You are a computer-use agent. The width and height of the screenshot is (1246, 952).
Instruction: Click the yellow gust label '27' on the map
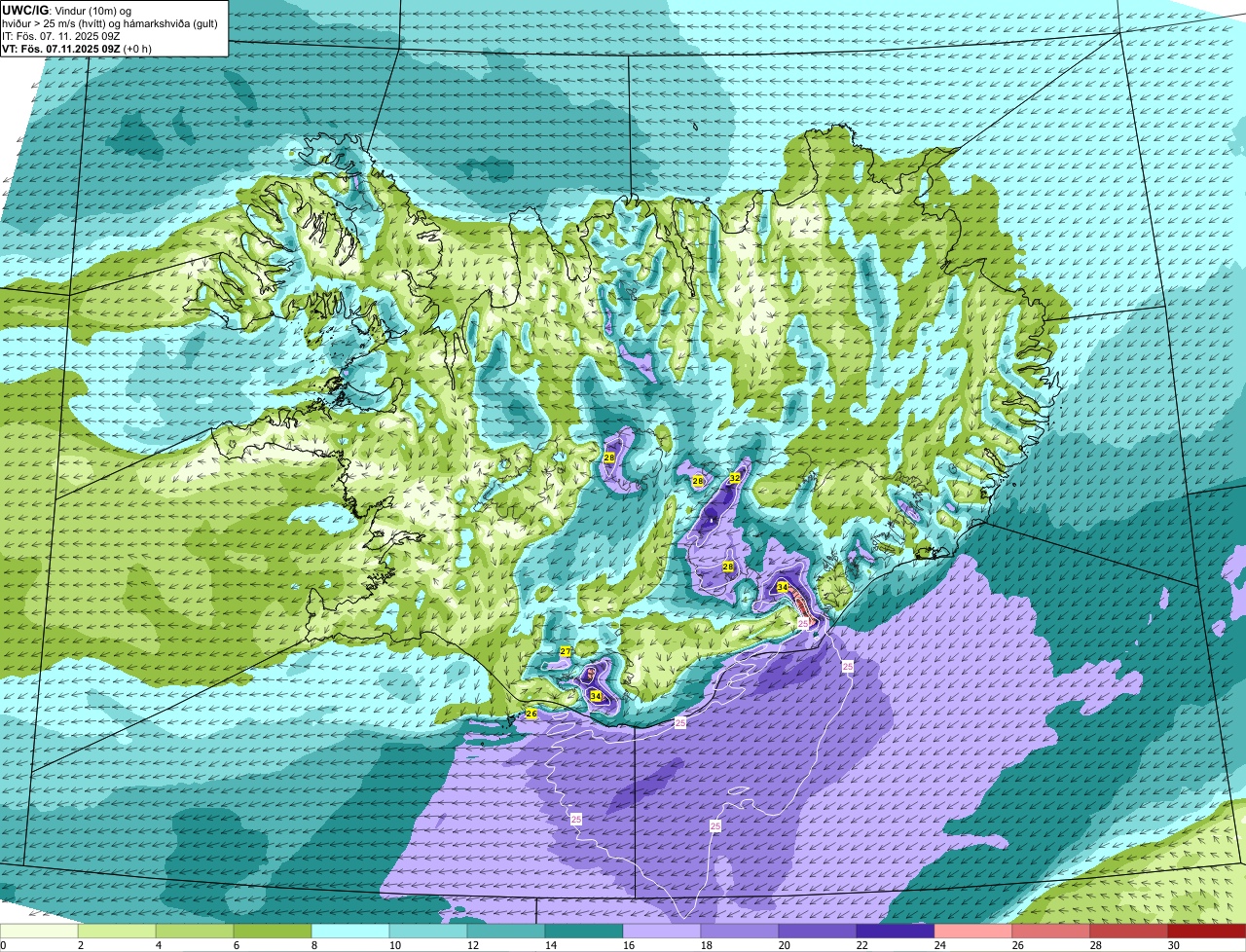(566, 651)
